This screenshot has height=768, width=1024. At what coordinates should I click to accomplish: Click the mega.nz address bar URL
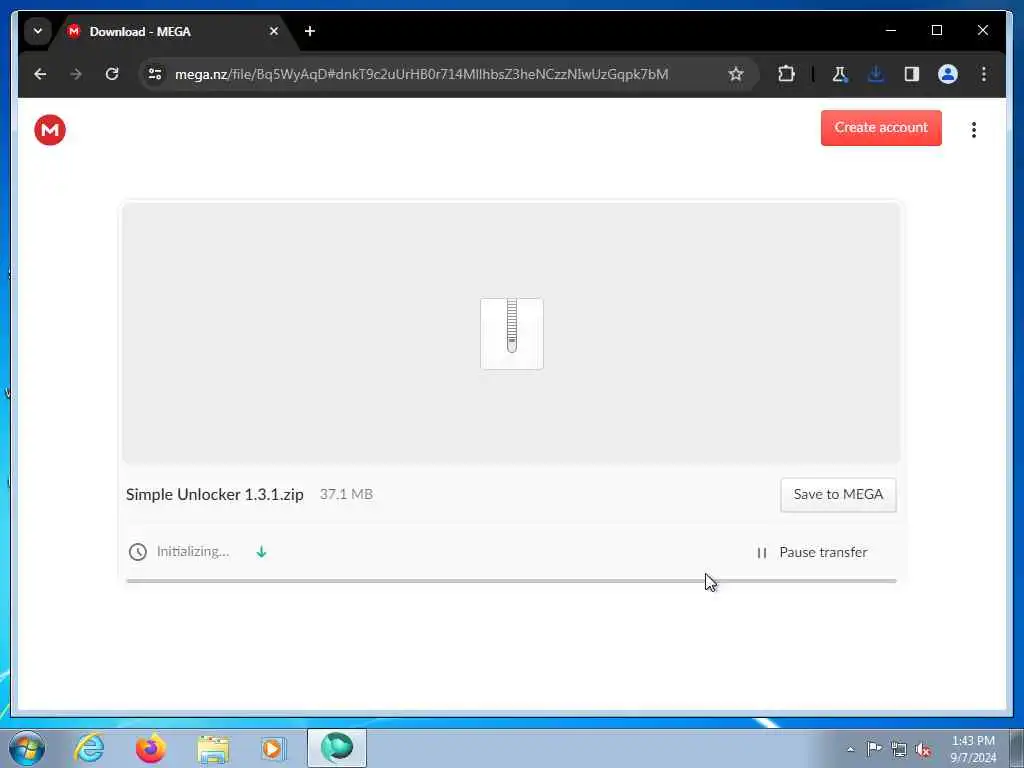[x=421, y=74]
